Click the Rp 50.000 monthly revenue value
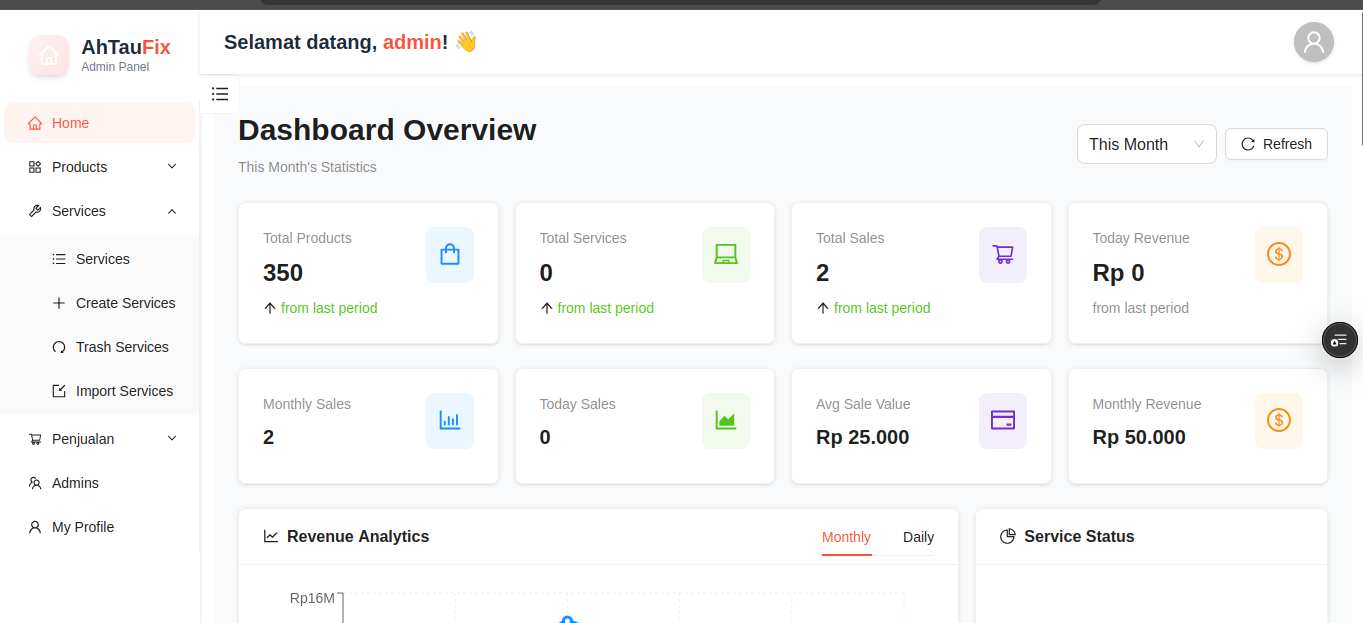 point(1139,437)
